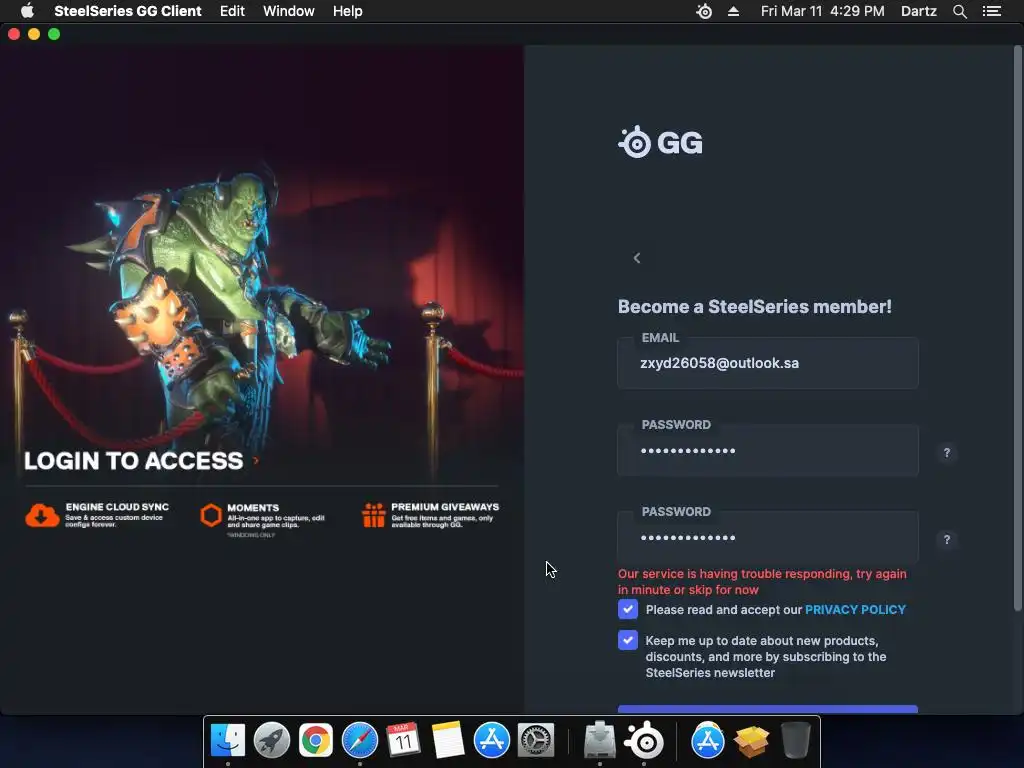Screen dimensions: 1024x768
Task: Open App Store left of System Preferences in Dock
Action: (492, 741)
